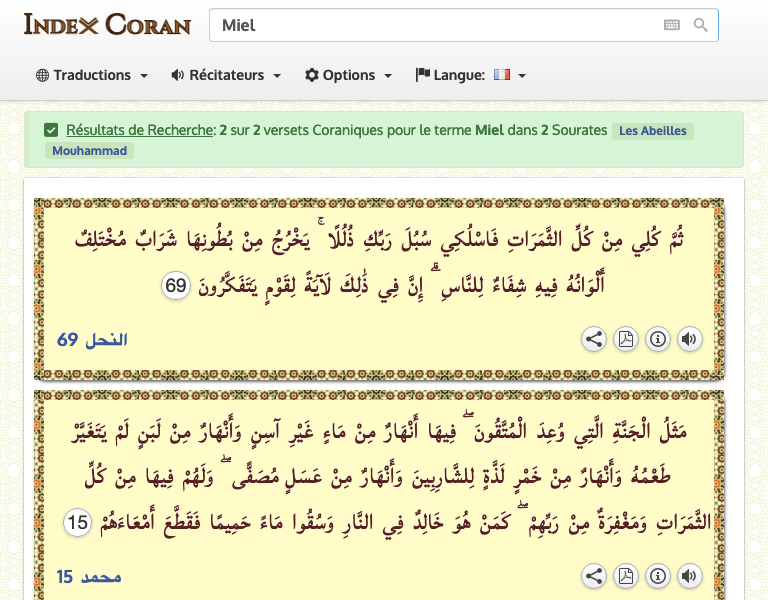Click the speaker icon next to Récitateurs
This screenshot has height=600, width=768.
tap(177, 75)
